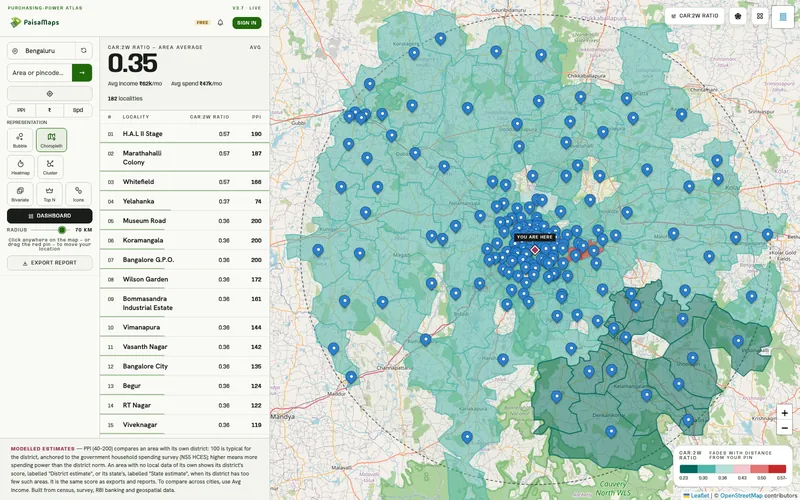Click the darkest green legend swatch

[x=688, y=469]
